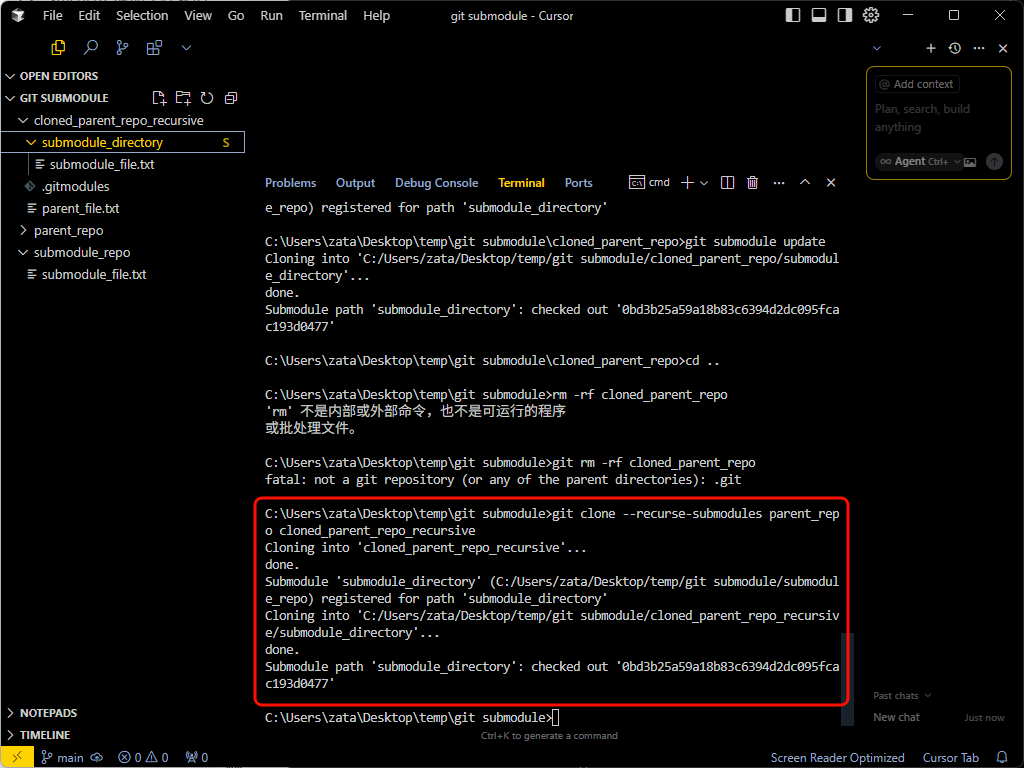Split the terminal panel
1024x768 pixels.
coord(727,182)
